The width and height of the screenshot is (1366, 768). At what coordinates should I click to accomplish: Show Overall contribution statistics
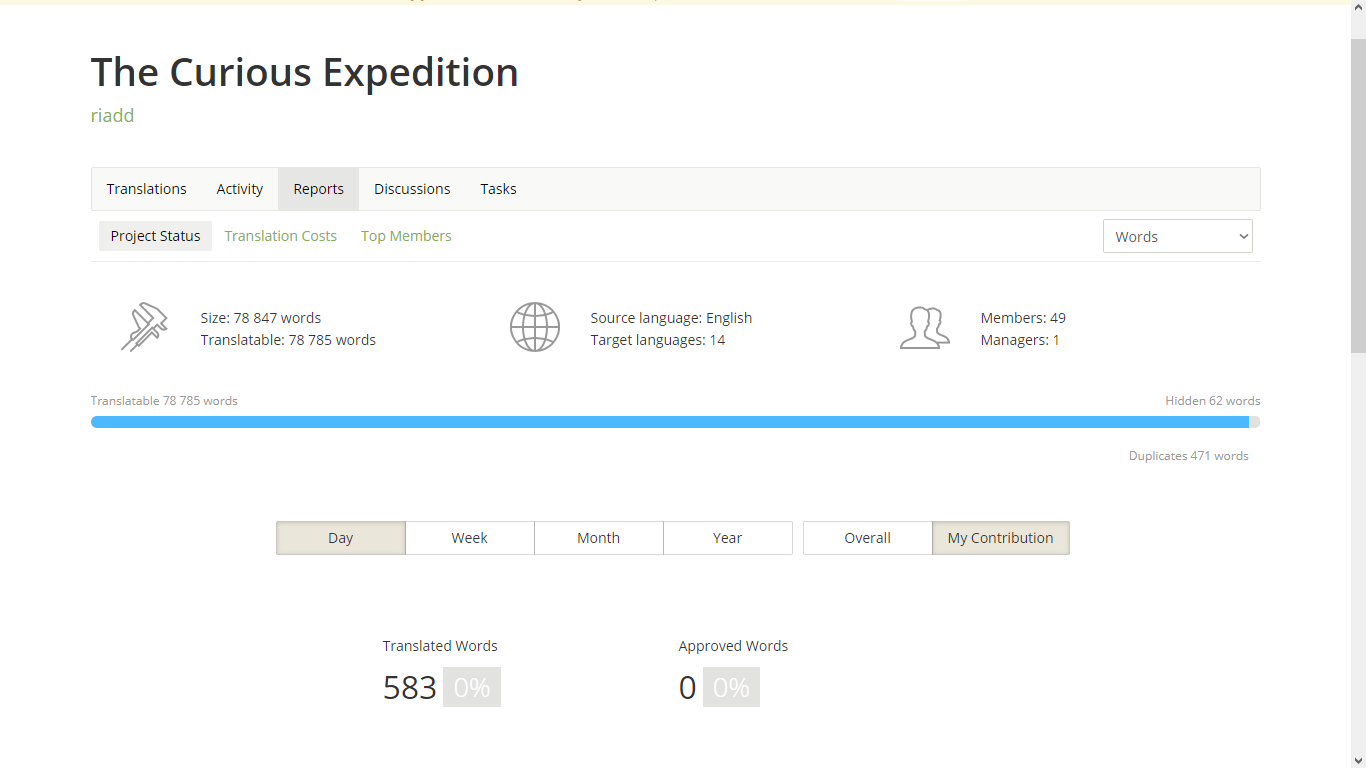tap(867, 538)
